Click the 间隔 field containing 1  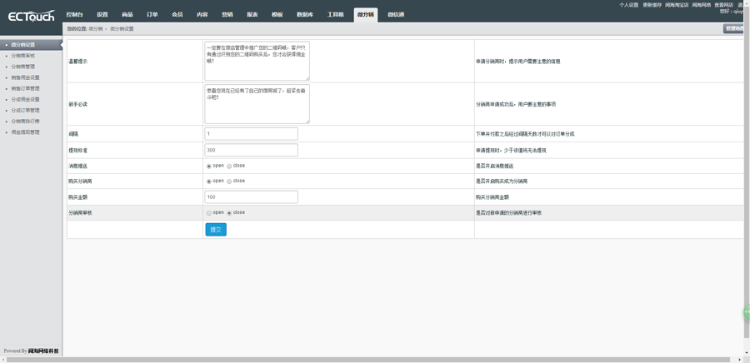[251, 134]
